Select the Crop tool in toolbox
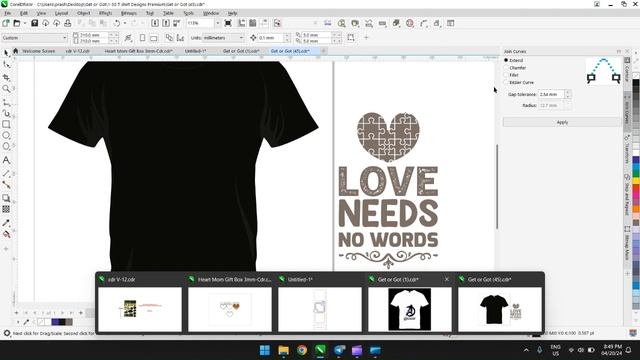The height and width of the screenshot is (360, 640). [6, 77]
